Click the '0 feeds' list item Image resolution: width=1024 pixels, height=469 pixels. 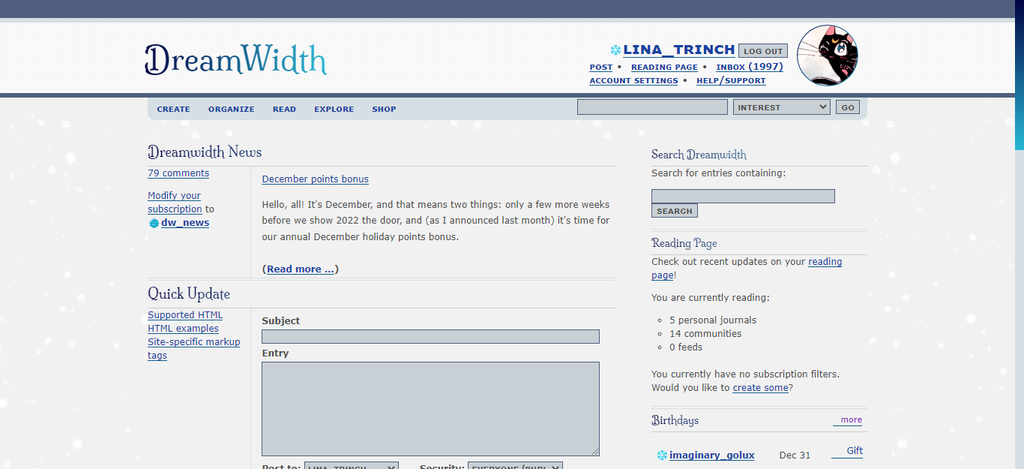(x=686, y=348)
